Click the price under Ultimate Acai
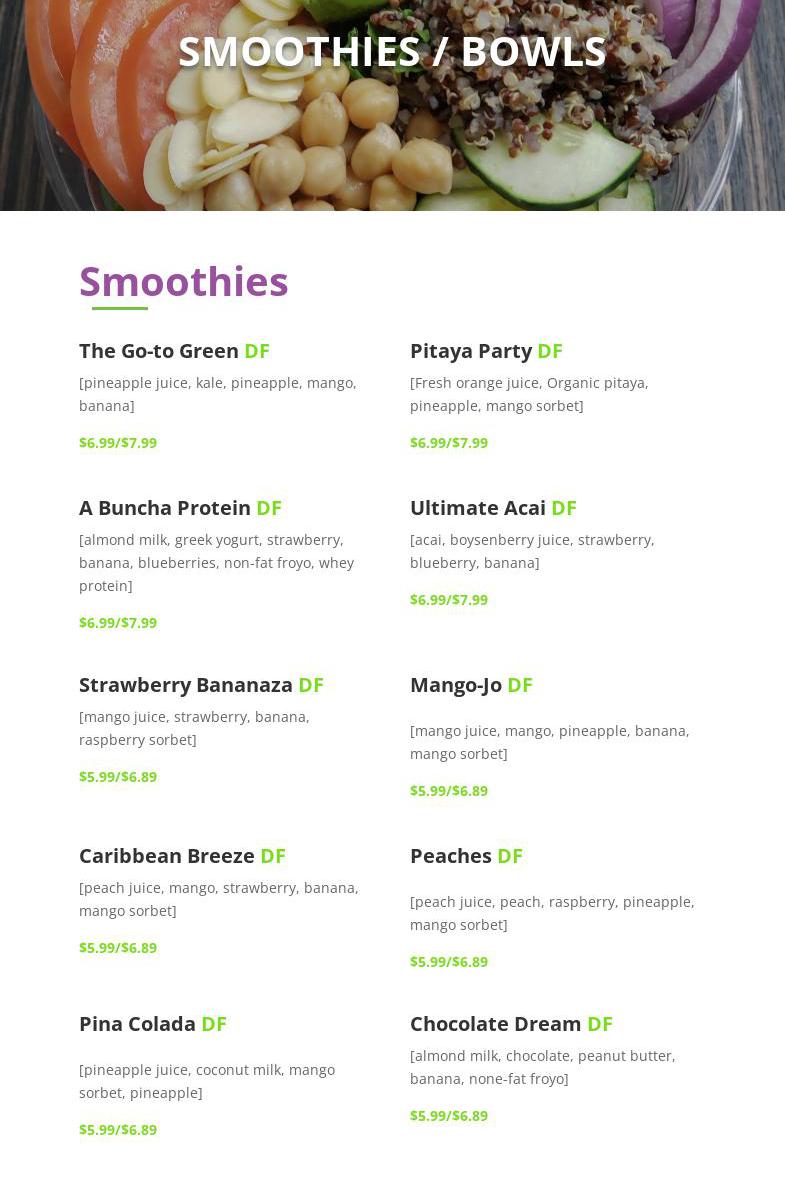 (x=449, y=600)
